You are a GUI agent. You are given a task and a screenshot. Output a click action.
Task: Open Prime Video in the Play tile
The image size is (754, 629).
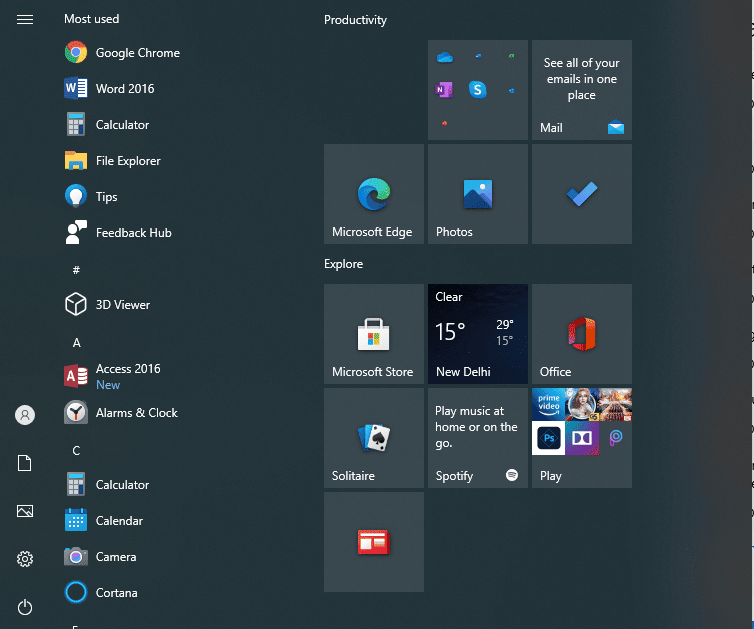click(x=548, y=404)
